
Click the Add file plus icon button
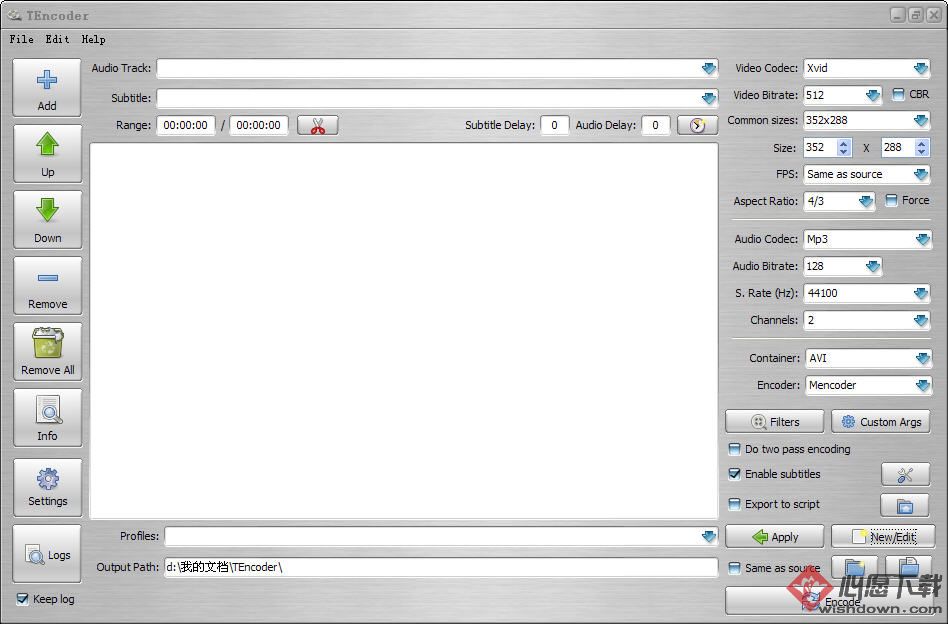pyautogui.click(x=47, y=88)
